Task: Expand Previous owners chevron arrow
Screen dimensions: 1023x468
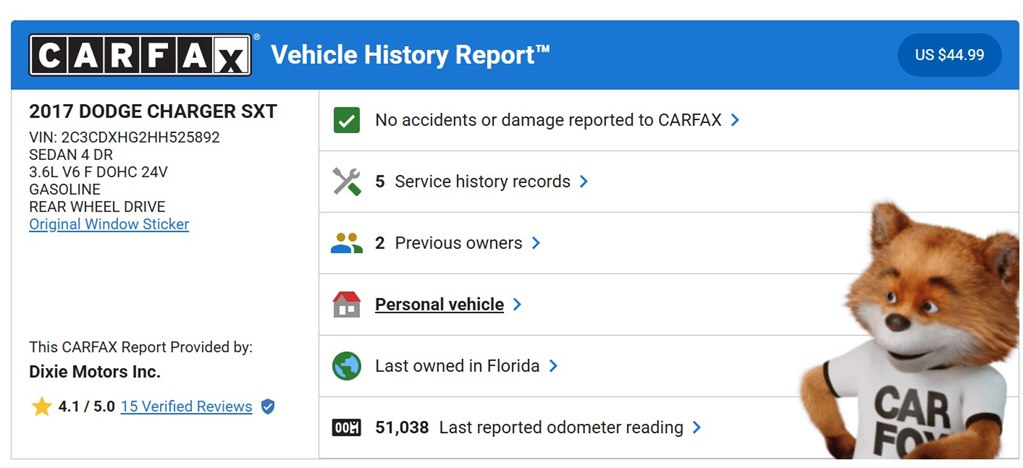Action: 536,243
